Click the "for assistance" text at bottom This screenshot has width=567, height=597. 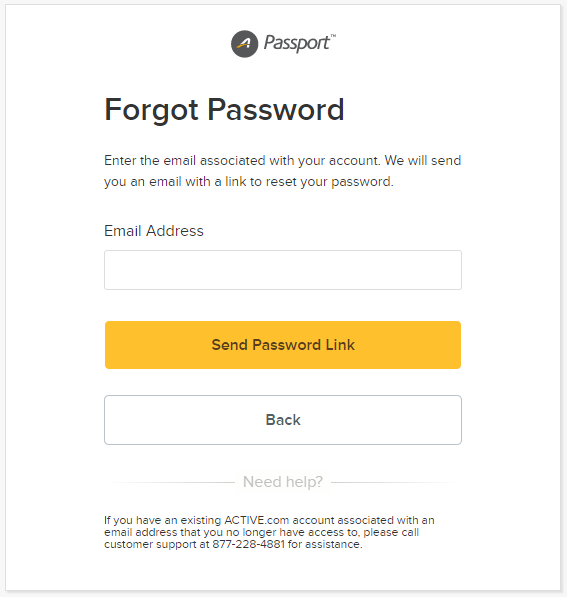pos(325,544)
